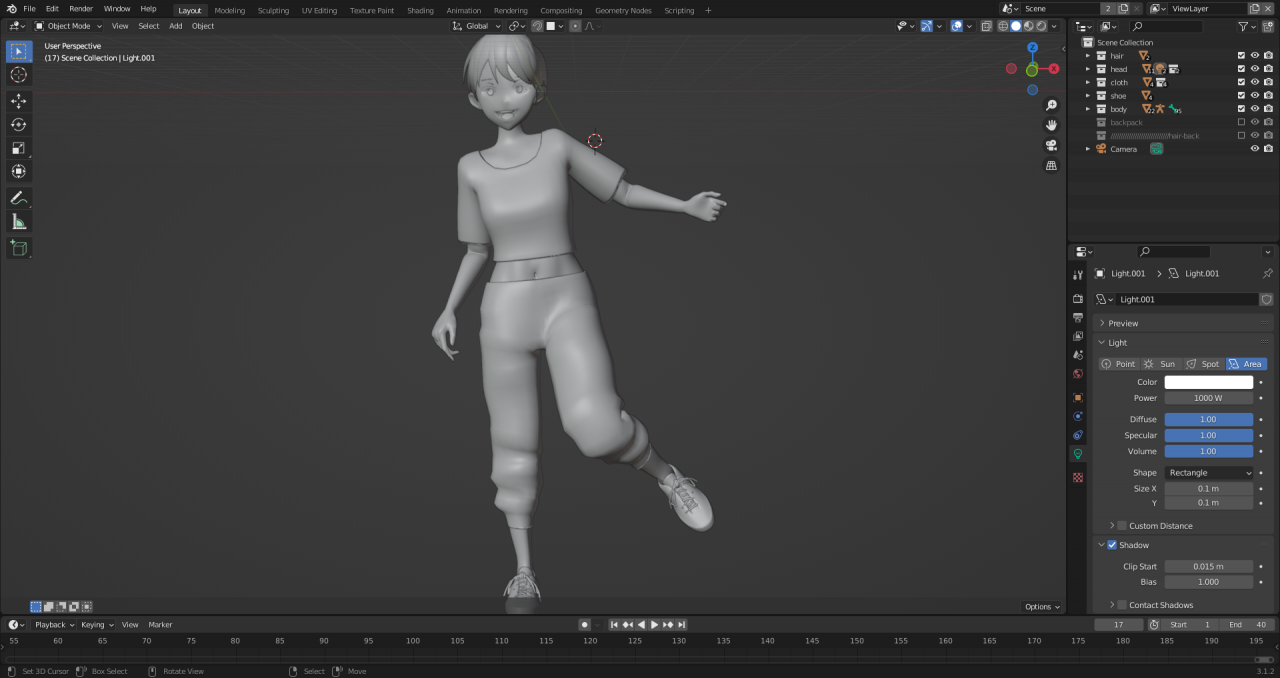Disable the Shadow checkbox
The height and width of the screenshot is (678, 1280).
click(1112, 545)
